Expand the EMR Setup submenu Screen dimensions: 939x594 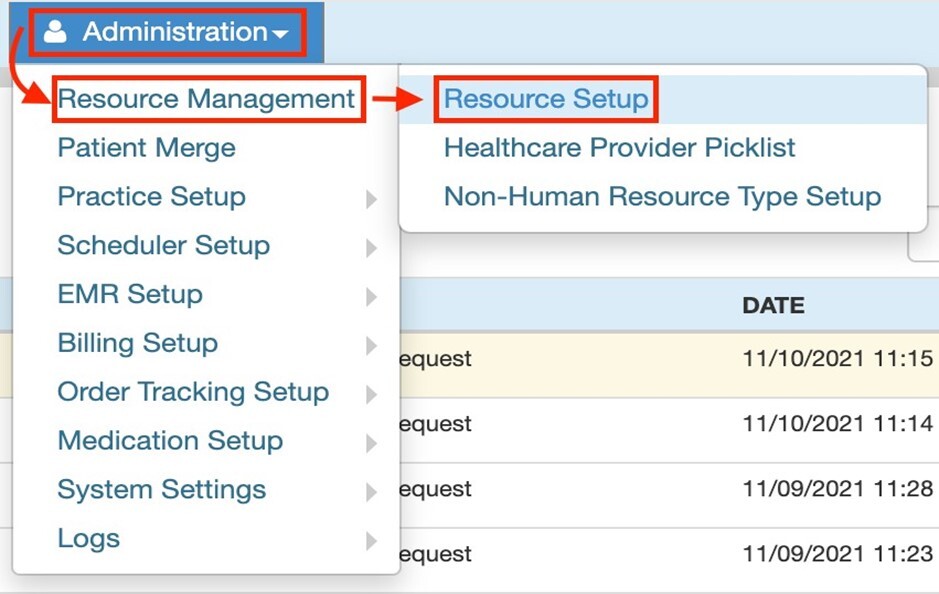[x=129, y=294]
